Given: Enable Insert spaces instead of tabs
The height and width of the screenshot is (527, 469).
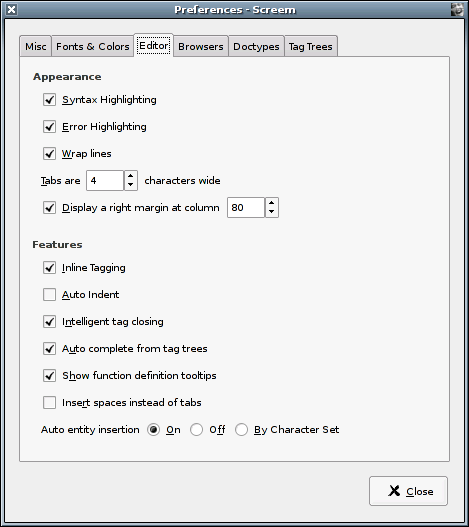Looking at the screenshot, I should coord(49,402).
